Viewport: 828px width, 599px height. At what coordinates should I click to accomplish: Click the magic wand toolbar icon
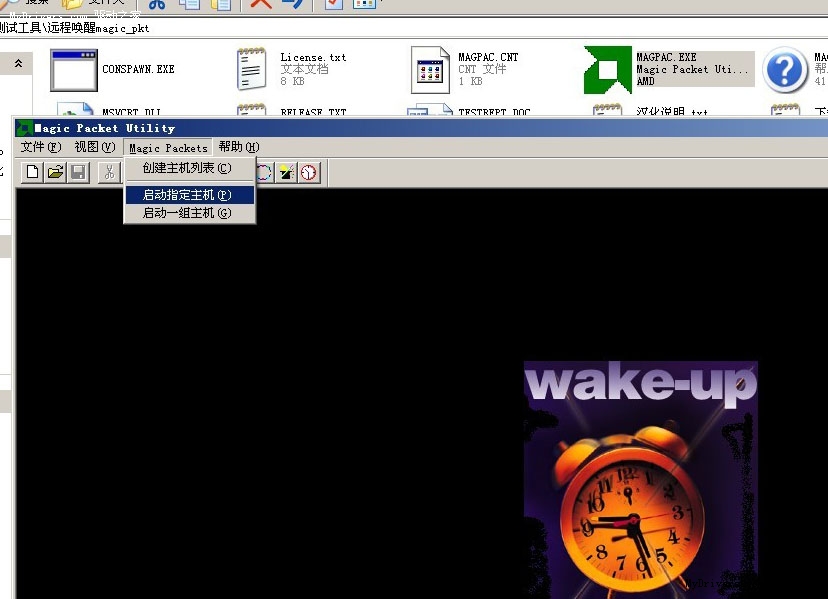(286, 172)
